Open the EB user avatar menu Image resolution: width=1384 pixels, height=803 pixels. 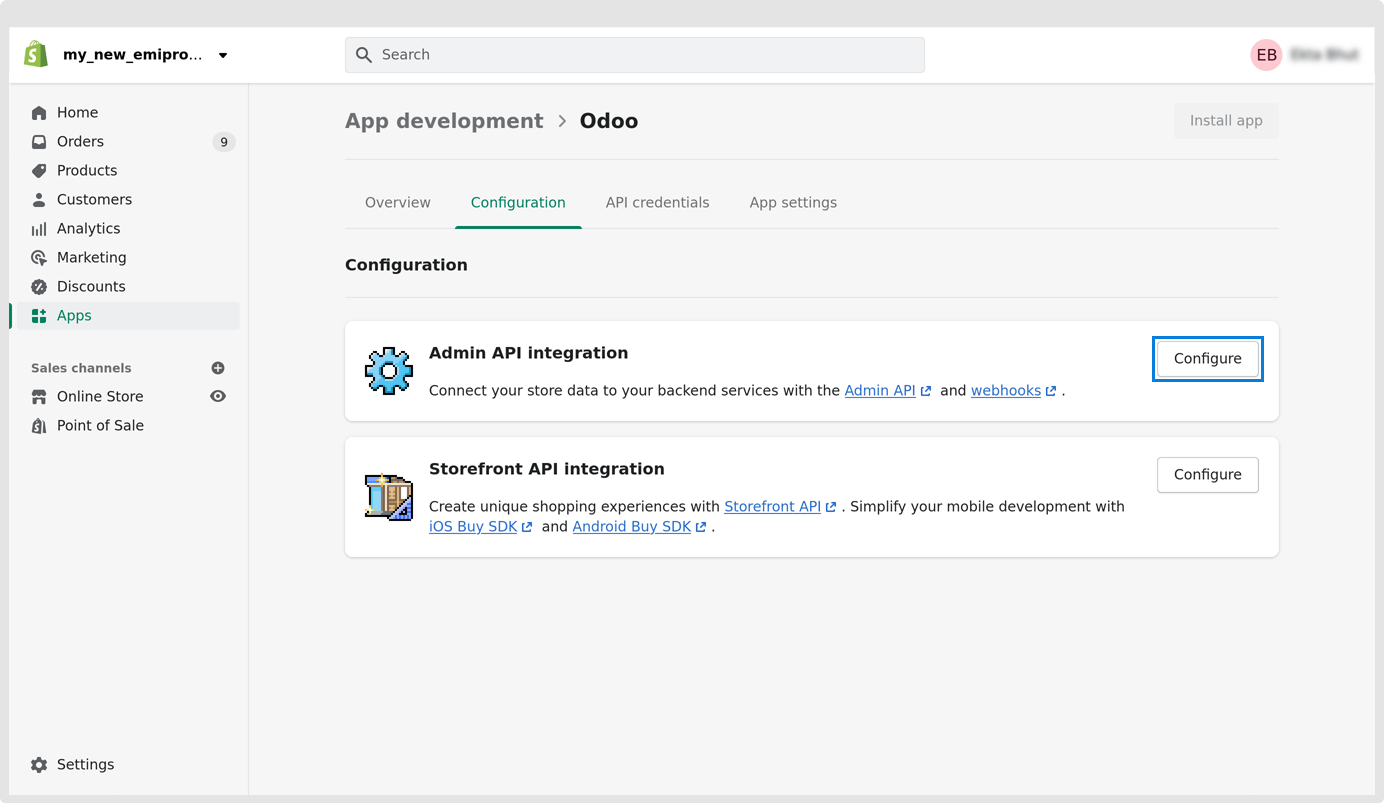(x=1266, y=55)
